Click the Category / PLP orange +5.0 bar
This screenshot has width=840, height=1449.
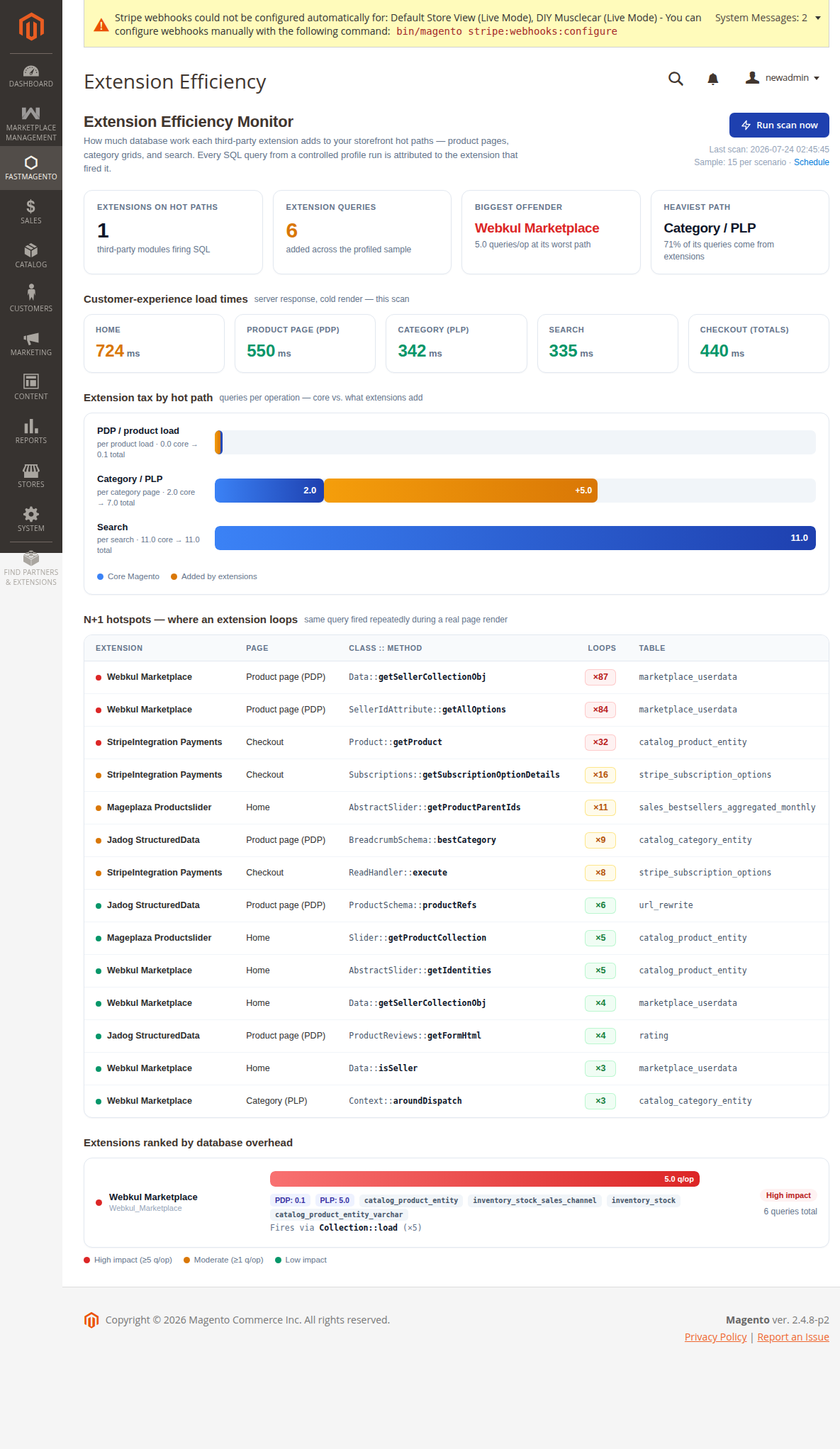click(461, 491)
